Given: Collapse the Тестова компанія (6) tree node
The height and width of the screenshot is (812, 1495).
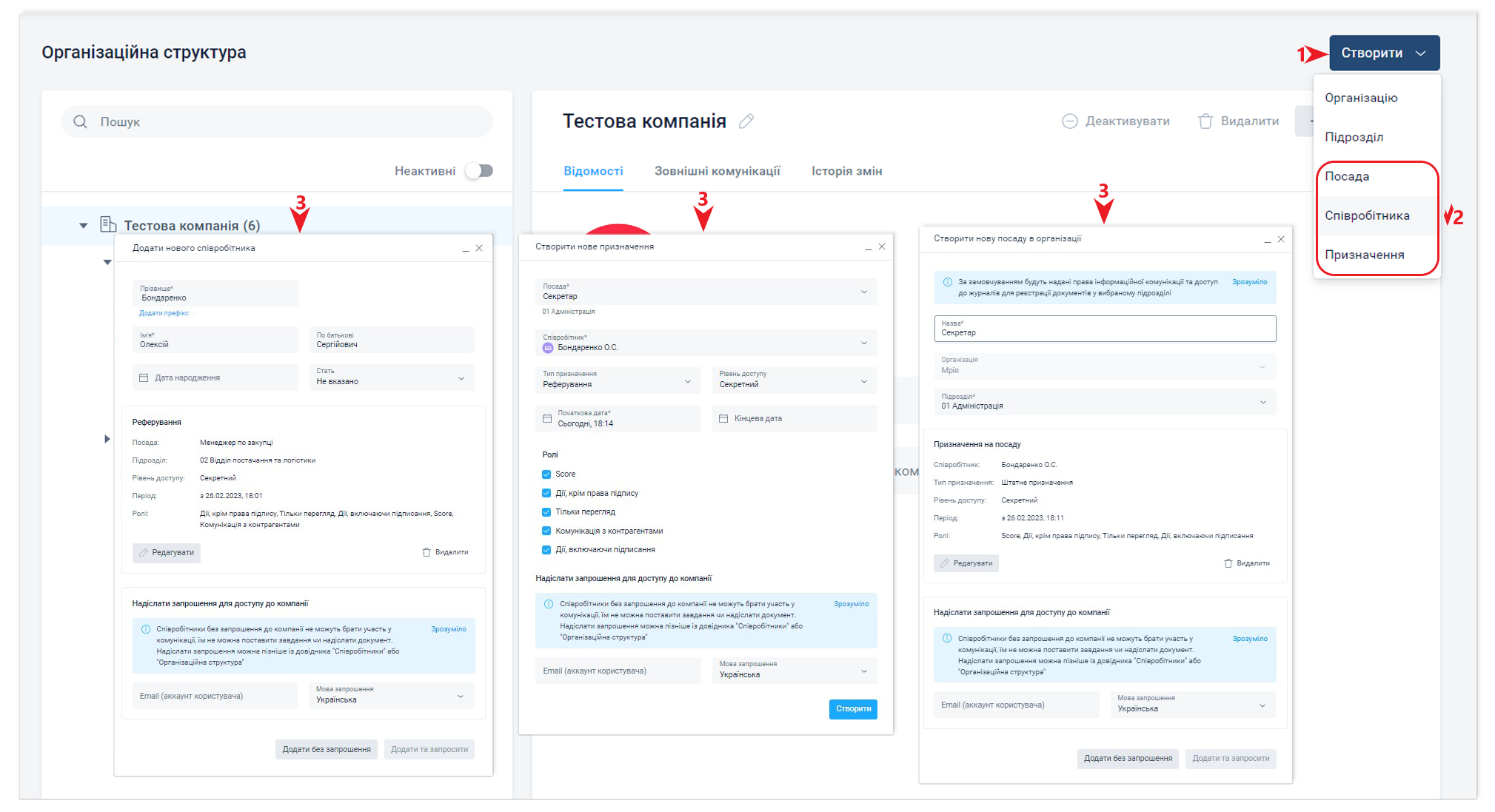Looking at the screenshot, I should (x=83, y=226).
